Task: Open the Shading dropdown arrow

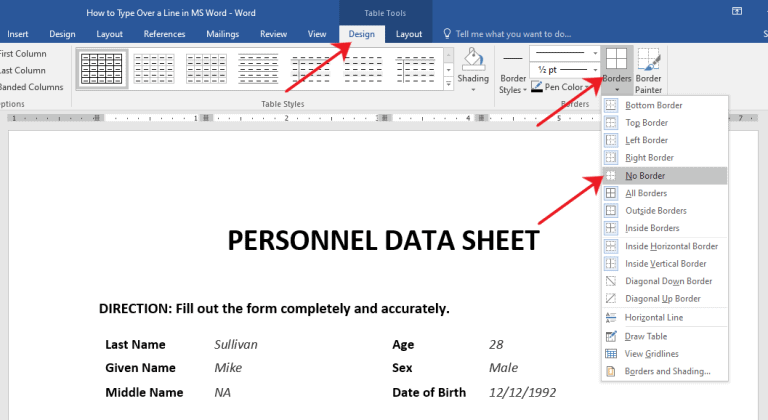Action: 473,90
